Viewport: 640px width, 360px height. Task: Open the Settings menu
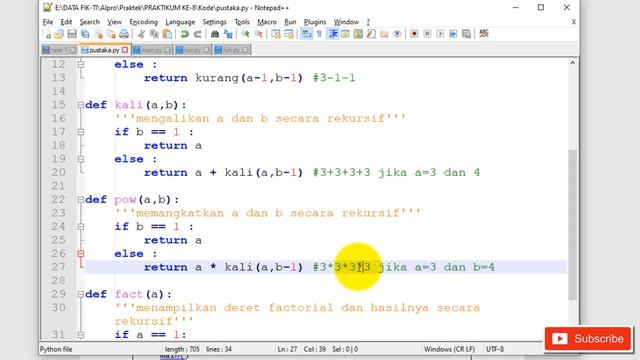tap(214, 22)
